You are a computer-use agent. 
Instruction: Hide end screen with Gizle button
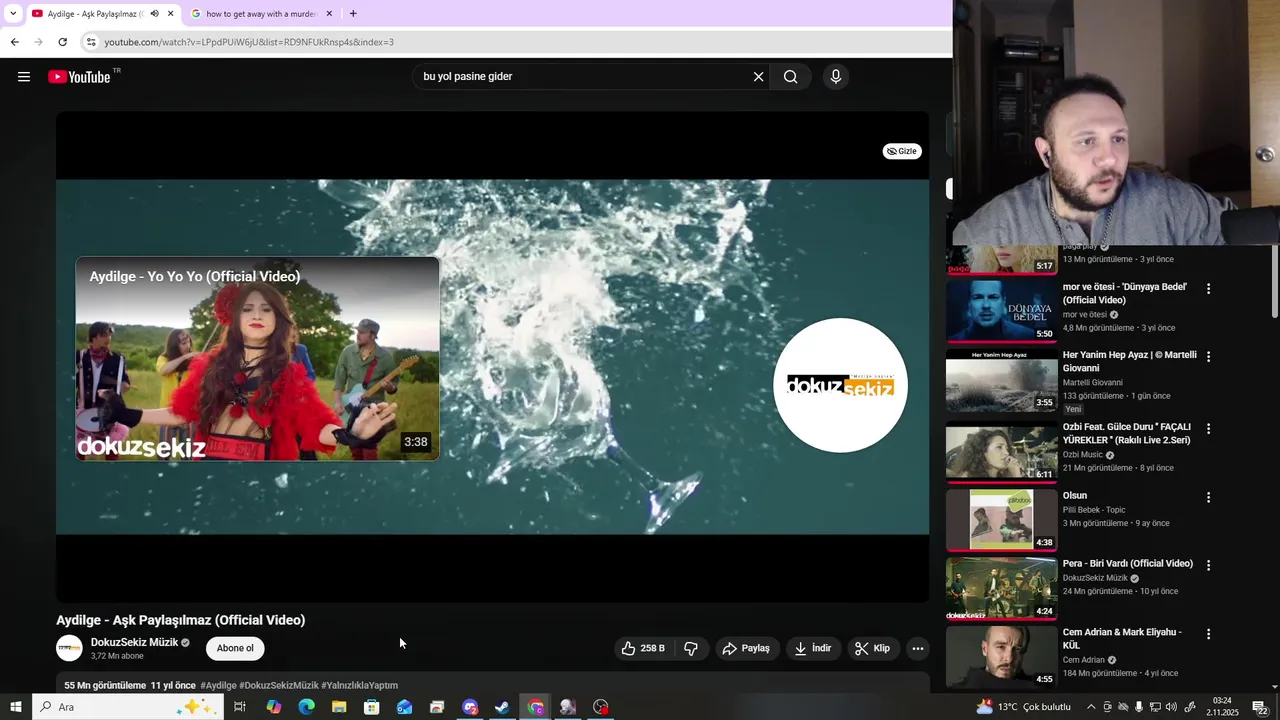point(902,151)
